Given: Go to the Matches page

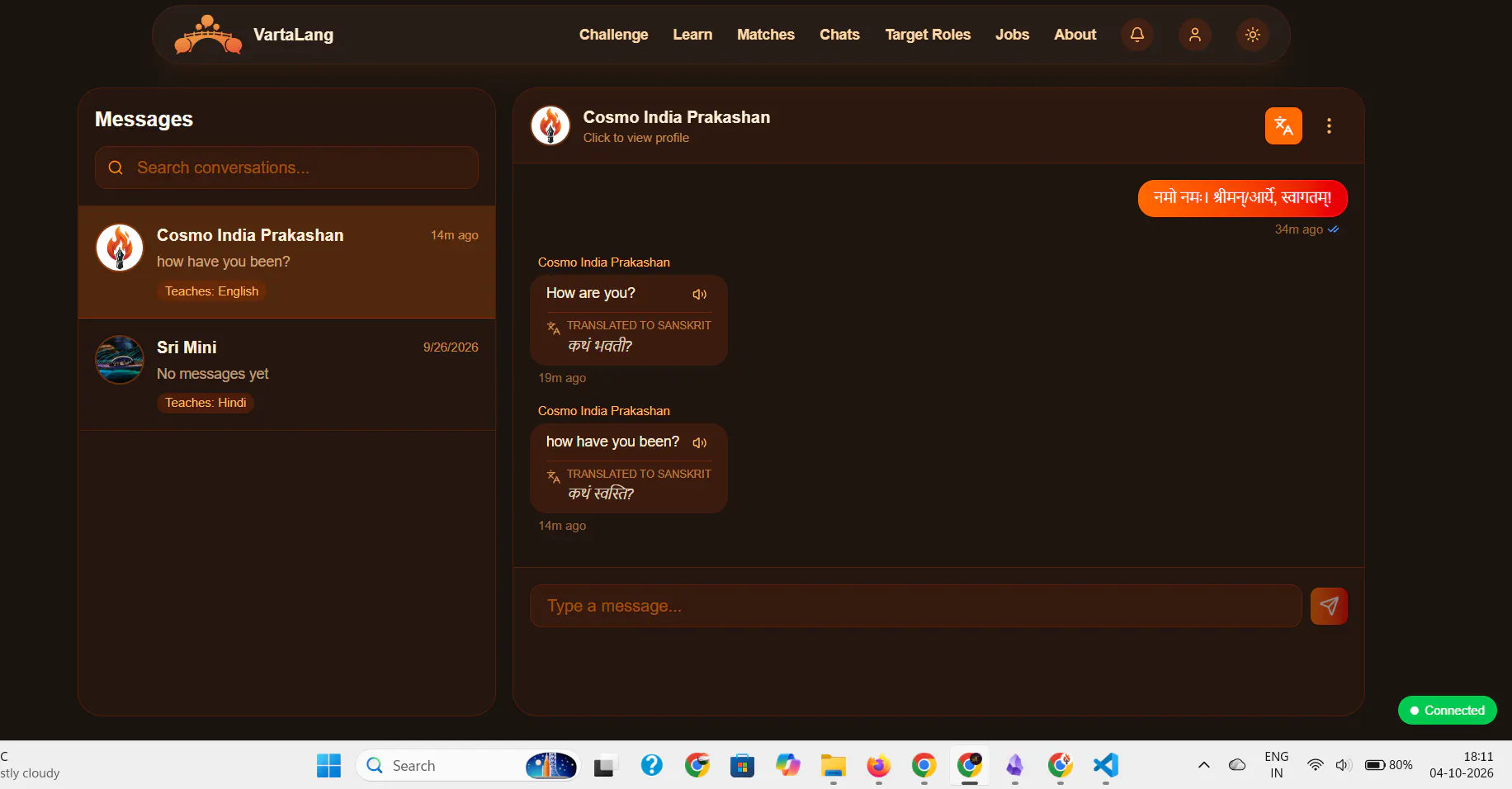Looking at the screenshot, I should point(766,35).
